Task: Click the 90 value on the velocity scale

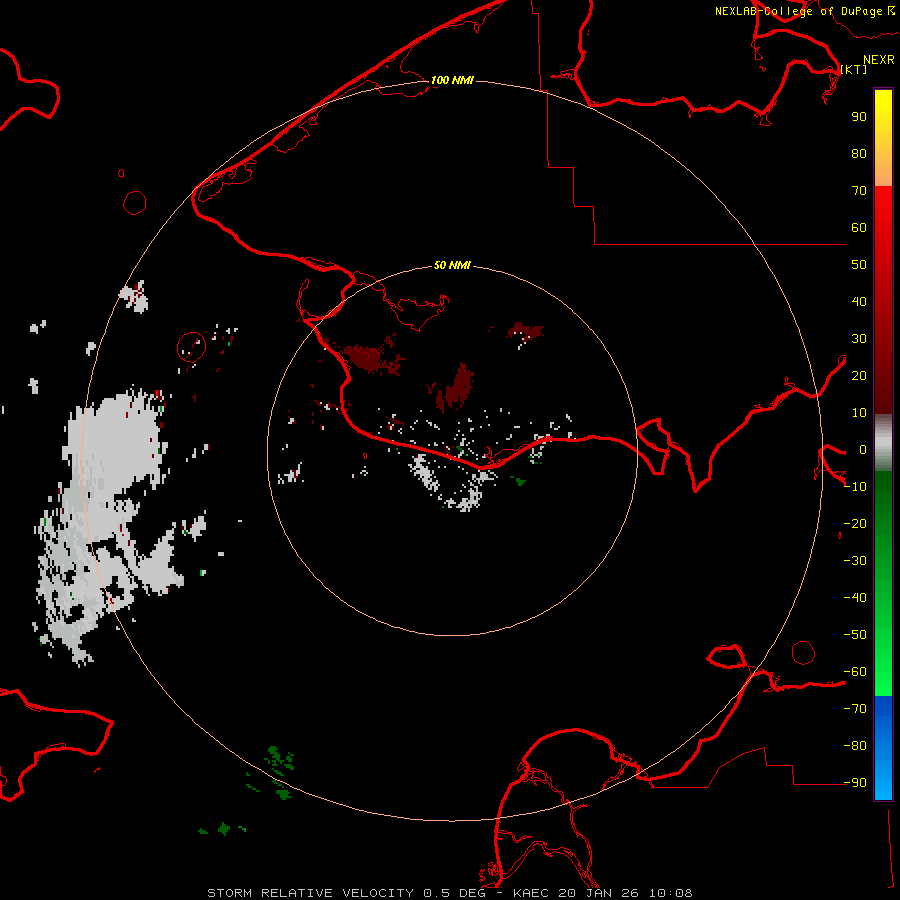Action: [859, 117]
